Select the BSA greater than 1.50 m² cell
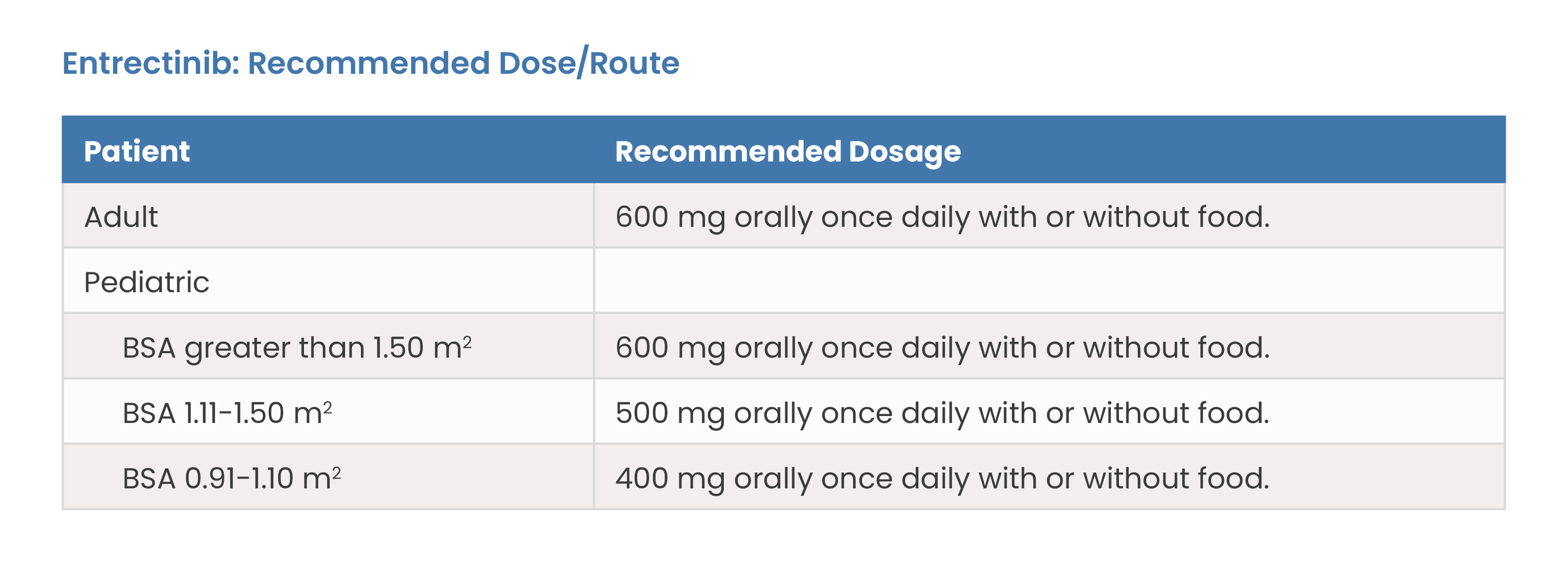Screen dimensions: 1568x580 (327, 346)
